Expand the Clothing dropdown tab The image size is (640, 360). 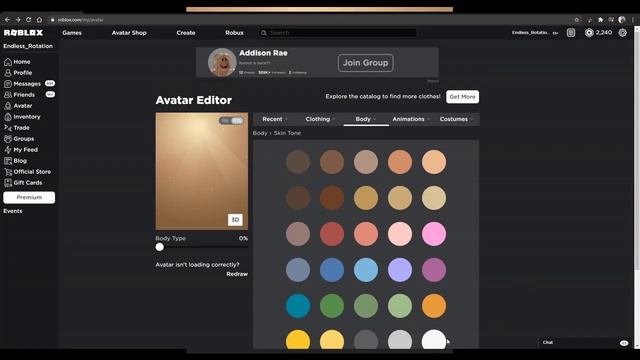(x=320, y=119)
